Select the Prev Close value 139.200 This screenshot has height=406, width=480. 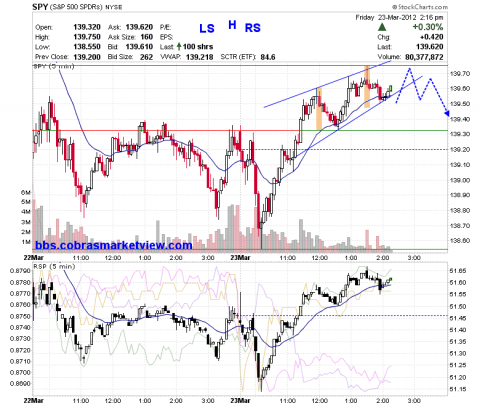87,57
